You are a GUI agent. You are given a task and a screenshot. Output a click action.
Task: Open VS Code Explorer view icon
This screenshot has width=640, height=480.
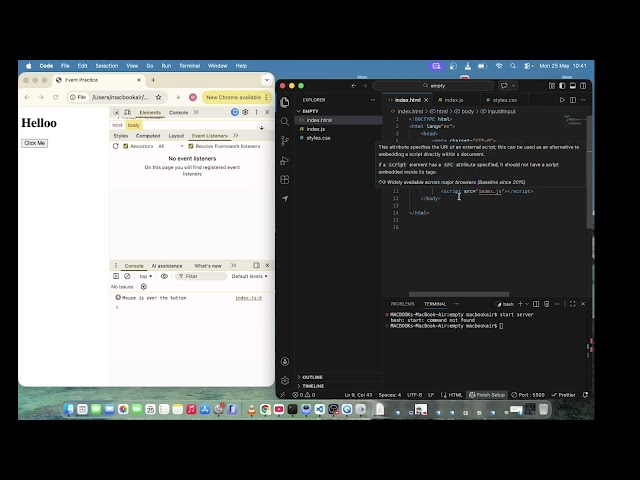pyautogui.click(x=285, y=102)
